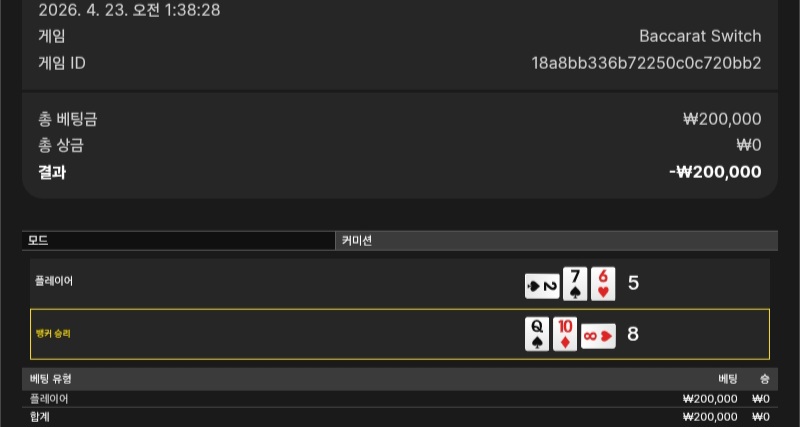The image size is (800, 427).
Task: Click the Player's 7 of spades card
Action: click(x=575, y=284)
